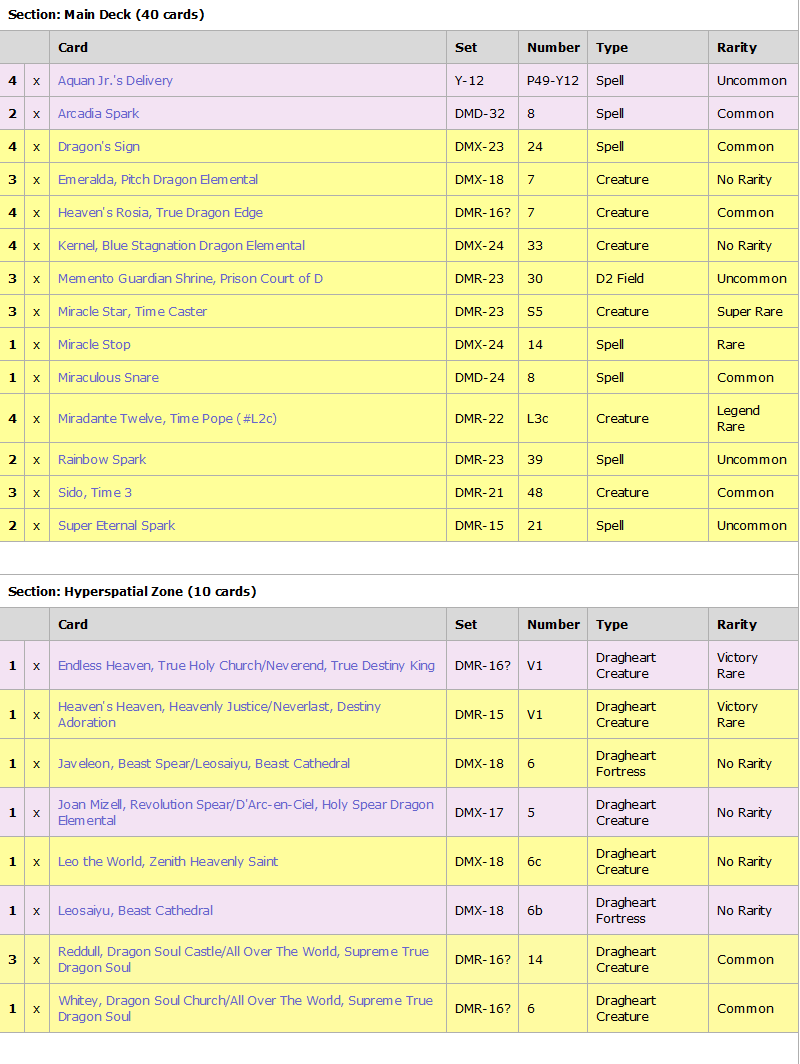Click the Main Deck Number column header
This screenshot has height=1064, width=800.
tap(553, 48)
